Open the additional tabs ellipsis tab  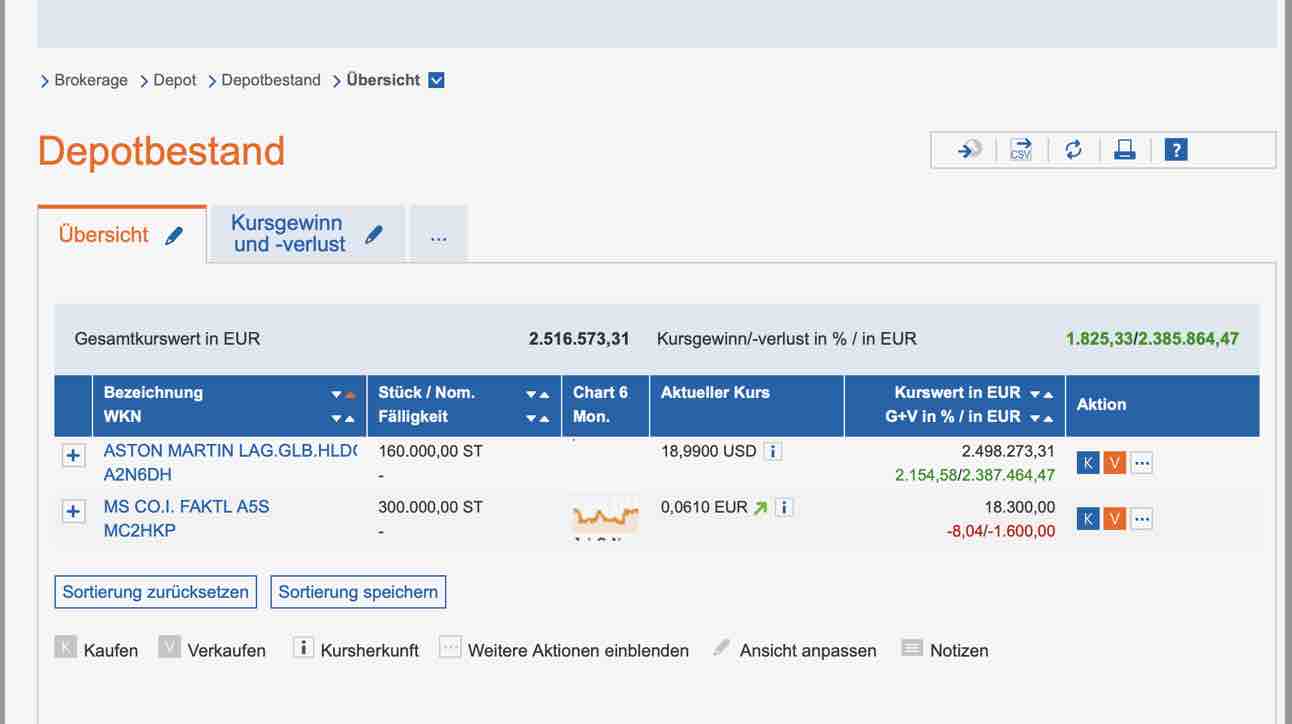pos(438,237)
